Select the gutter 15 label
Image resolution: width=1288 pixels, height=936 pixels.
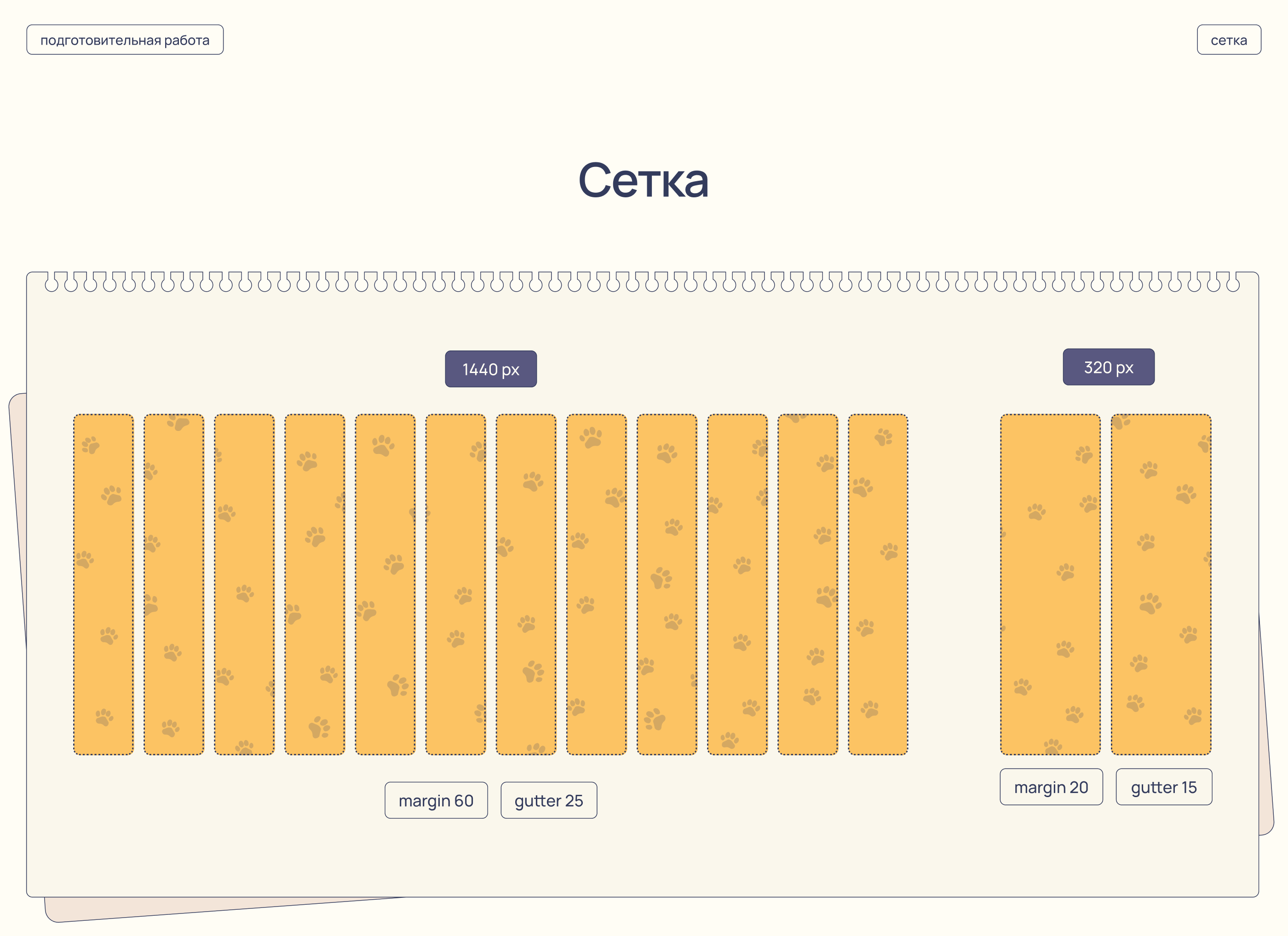click(x=1164, y=787)
